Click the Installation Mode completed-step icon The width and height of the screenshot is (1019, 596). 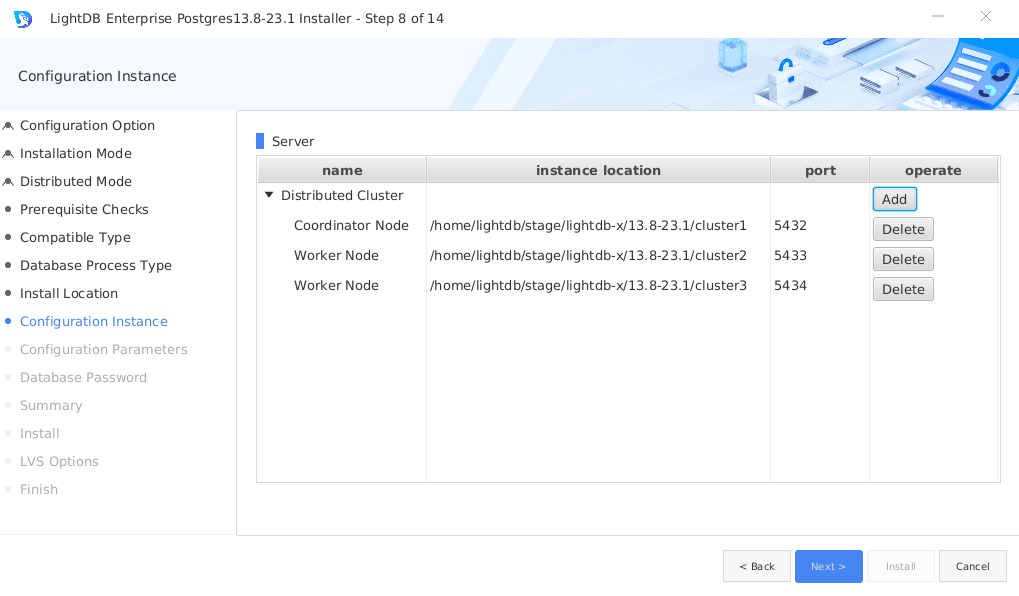8,154
